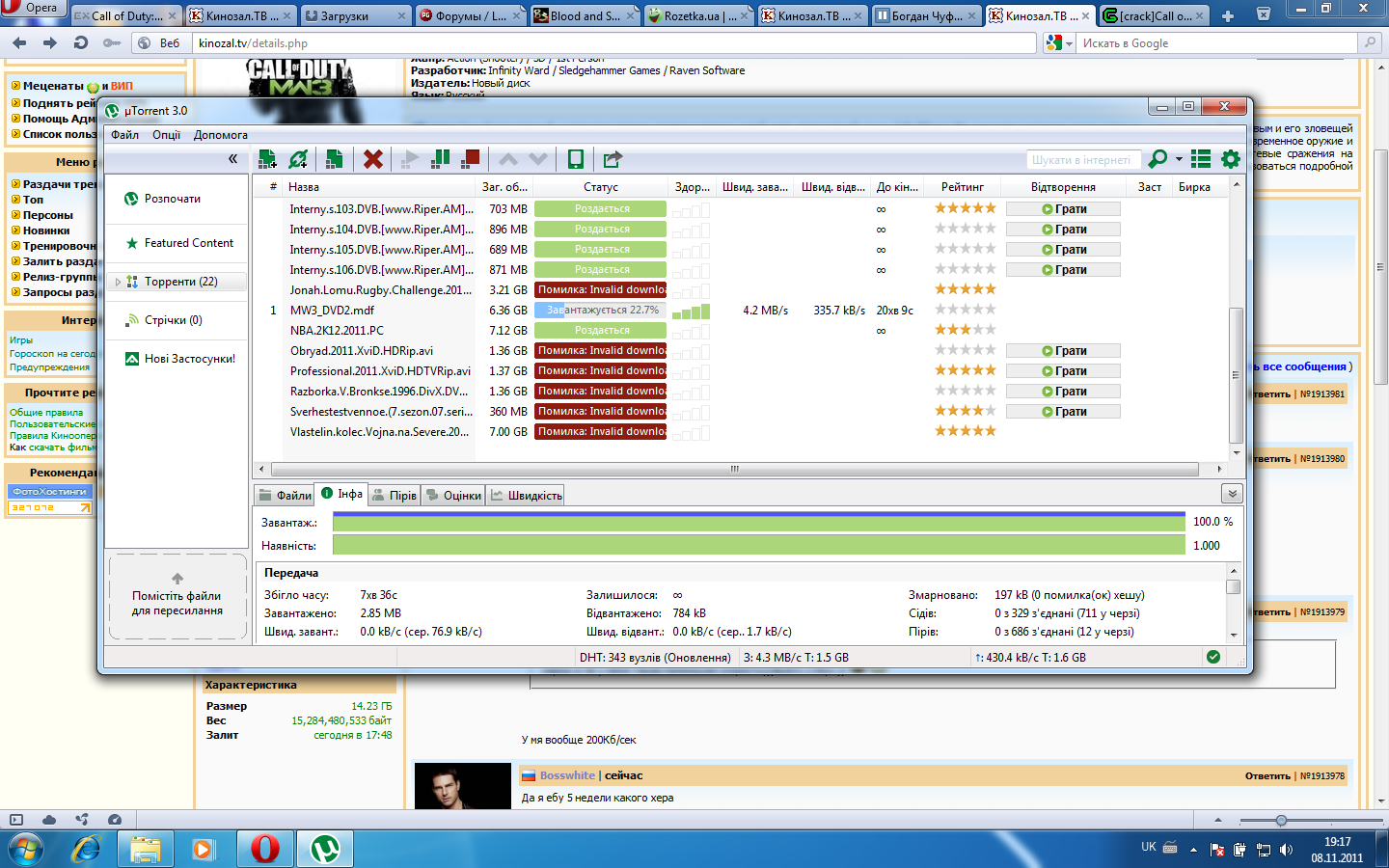Click Грати for Interny.s.103 torrent
The image size is (1389, 868).
[x=1063, y=208]
